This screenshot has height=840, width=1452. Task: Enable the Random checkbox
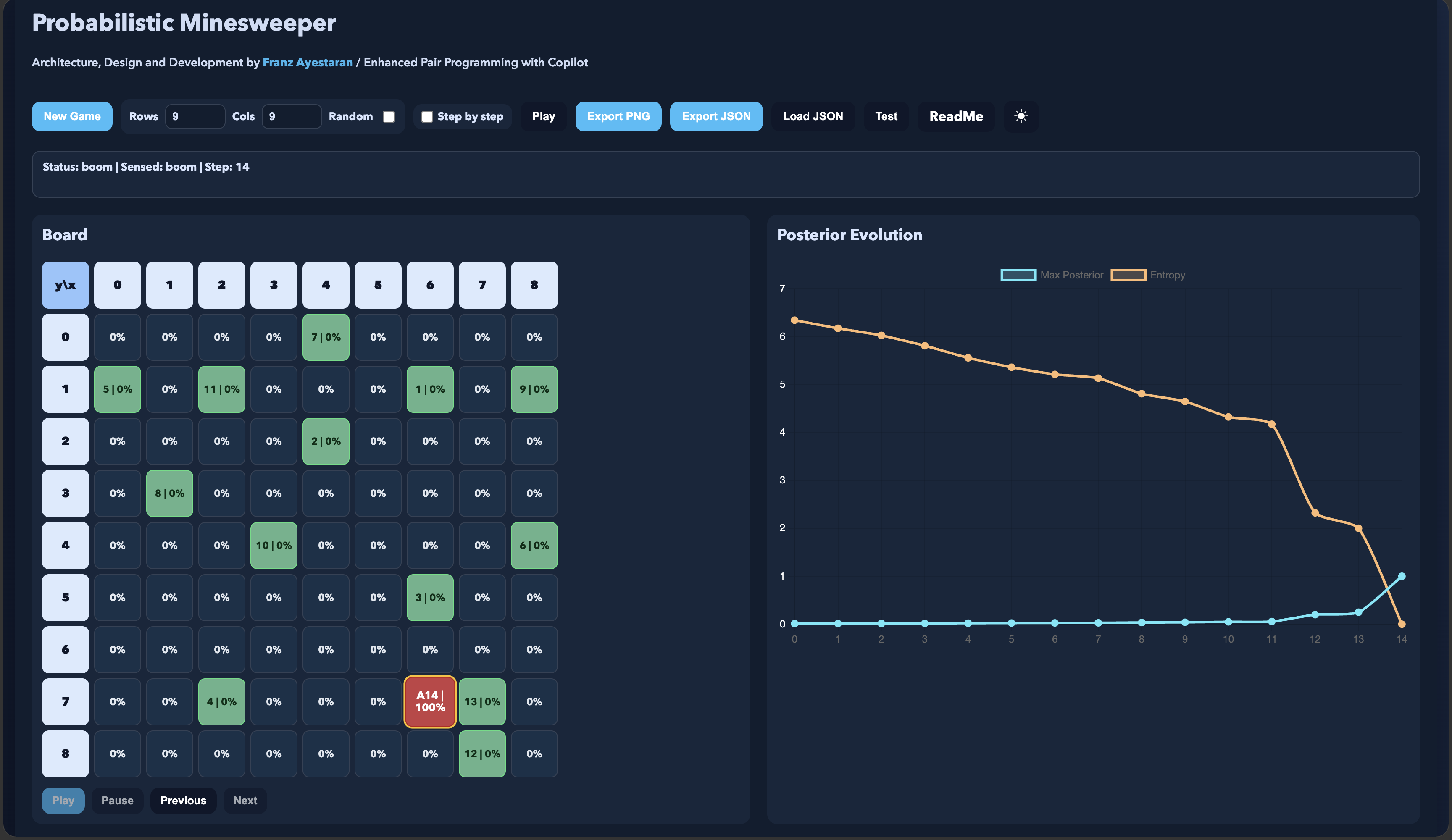(x=389, y=116)
